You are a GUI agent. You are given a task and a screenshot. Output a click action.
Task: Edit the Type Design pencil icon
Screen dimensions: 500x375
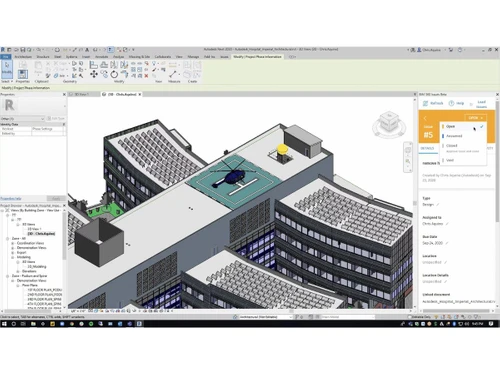pos(438,204)
